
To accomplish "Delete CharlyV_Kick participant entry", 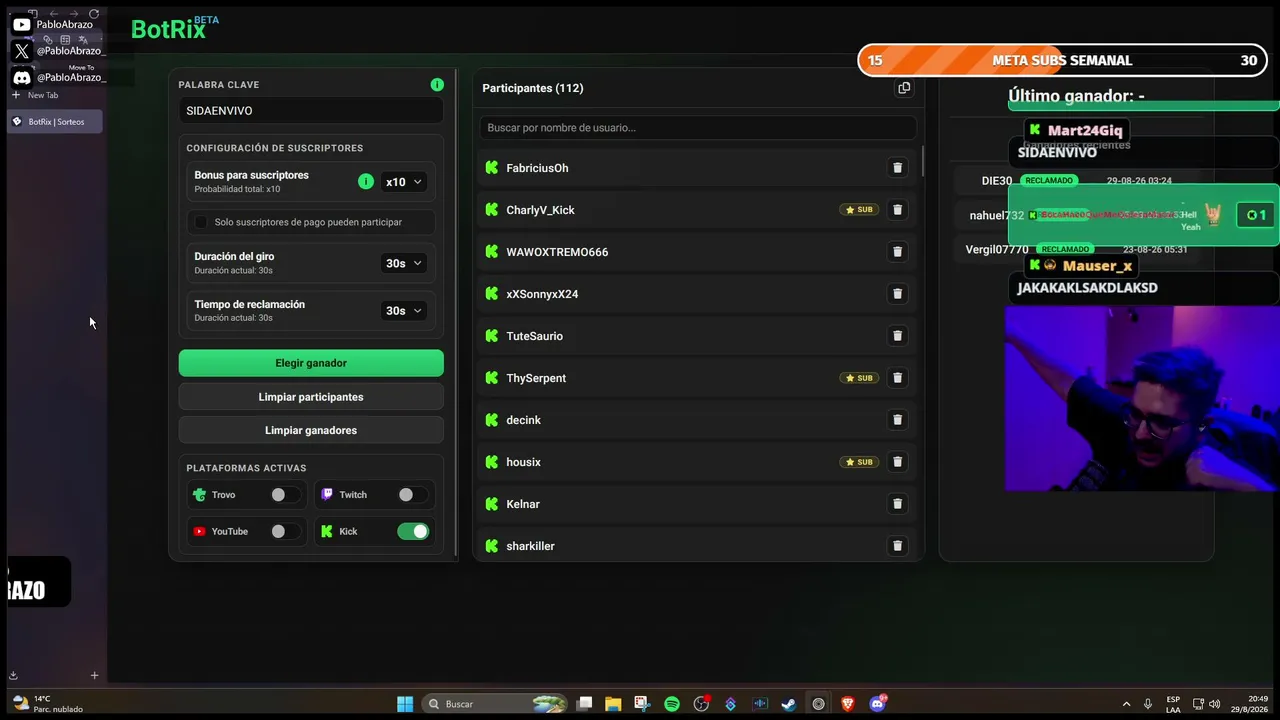I will [x=897, y=210].
